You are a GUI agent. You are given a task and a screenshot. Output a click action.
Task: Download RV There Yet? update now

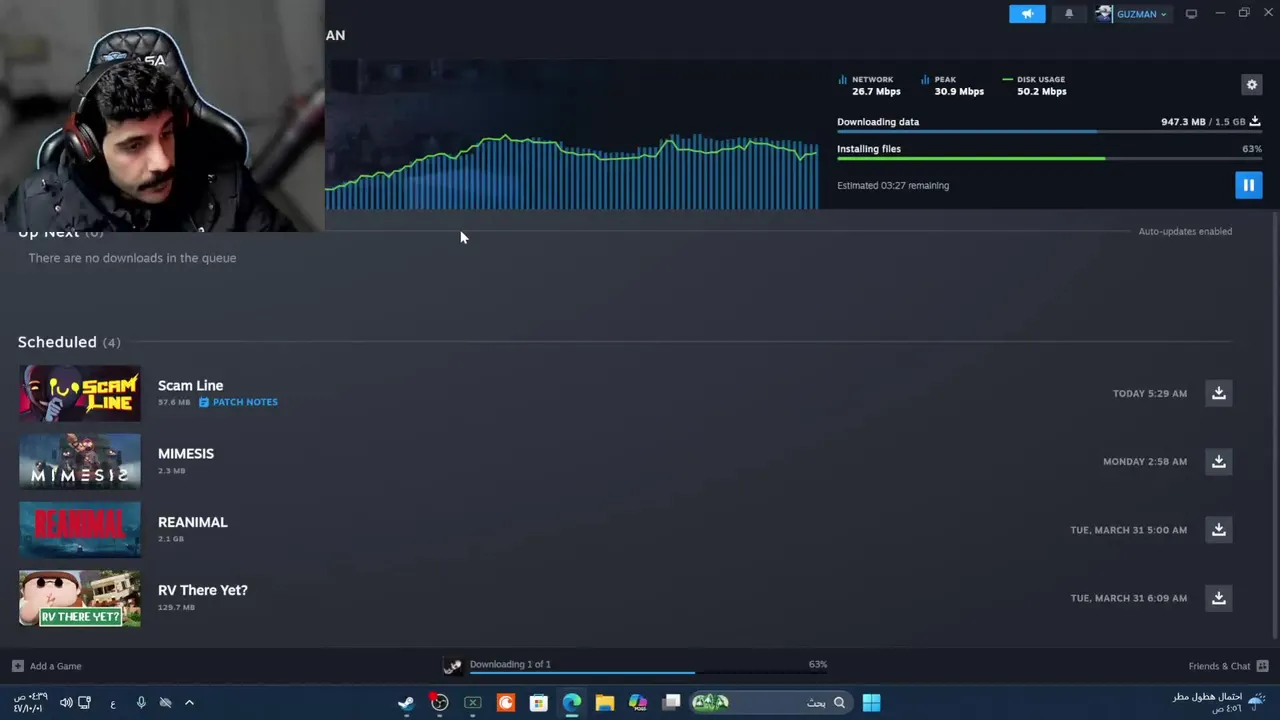tap(1218, 598)
